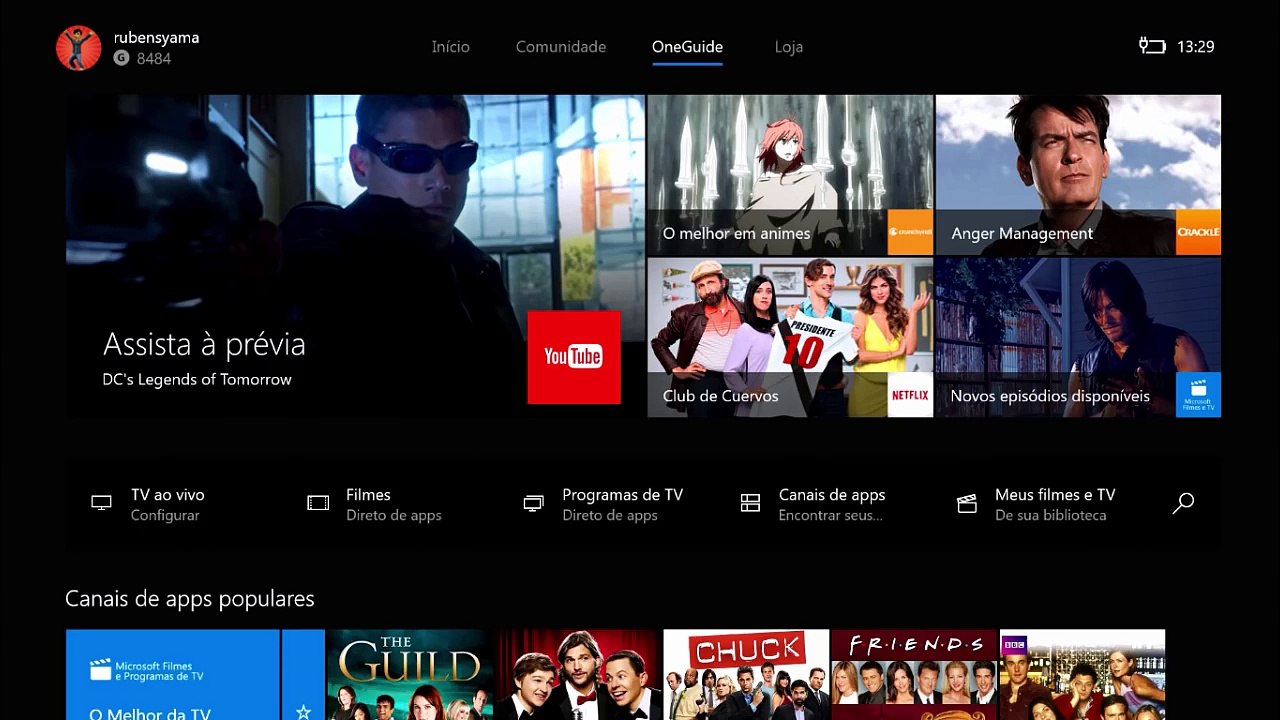Open the Loja tab

click(789, 47)
